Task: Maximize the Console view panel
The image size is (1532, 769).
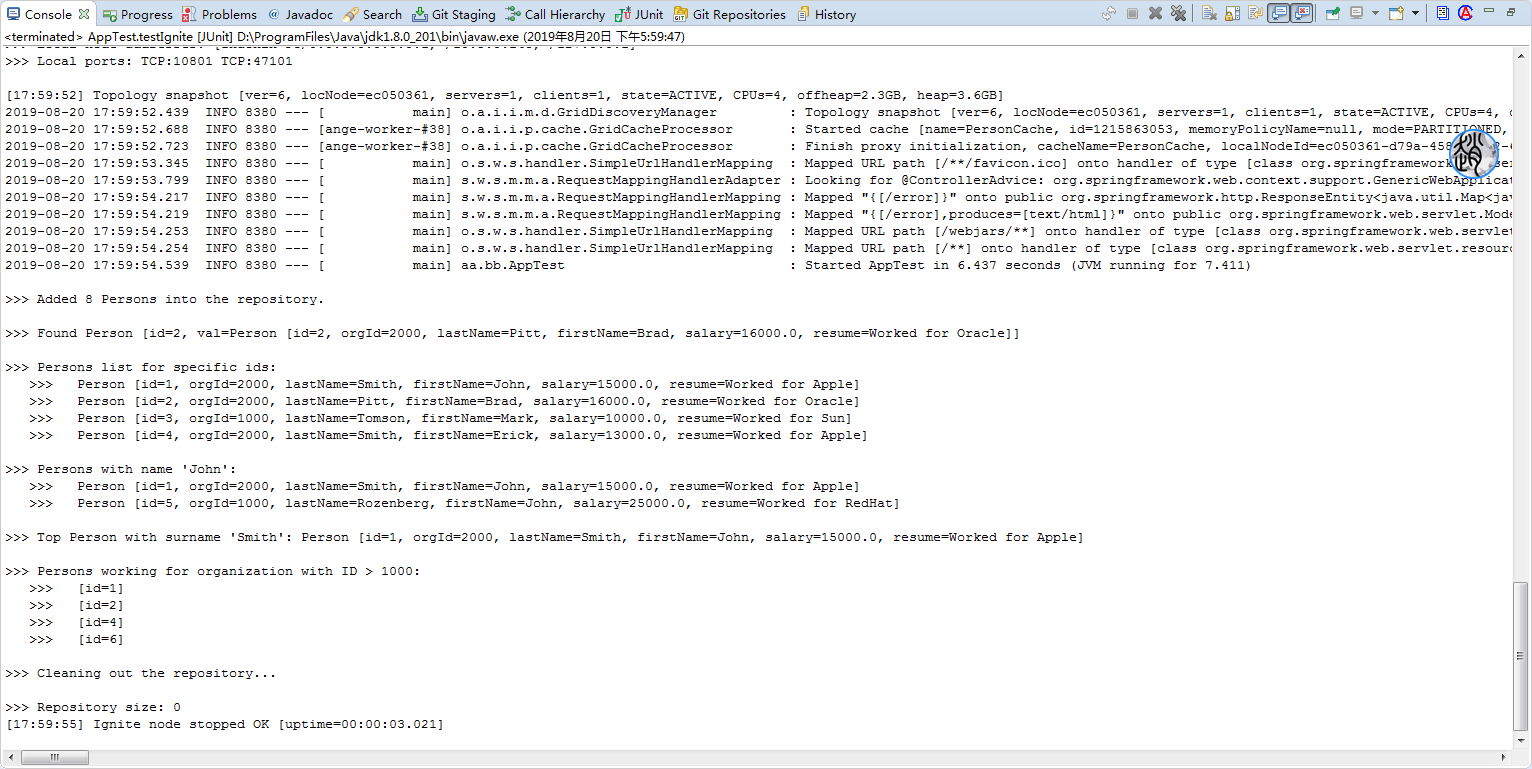Action: [x=1511, y=12]
